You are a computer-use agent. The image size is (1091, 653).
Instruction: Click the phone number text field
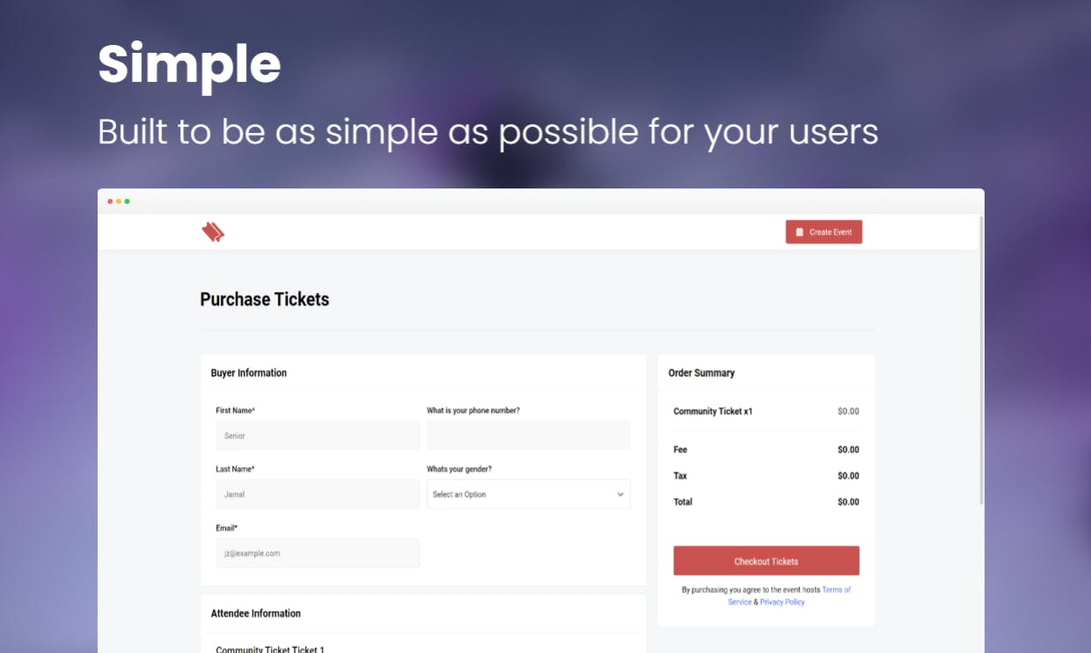coord(528,435)
